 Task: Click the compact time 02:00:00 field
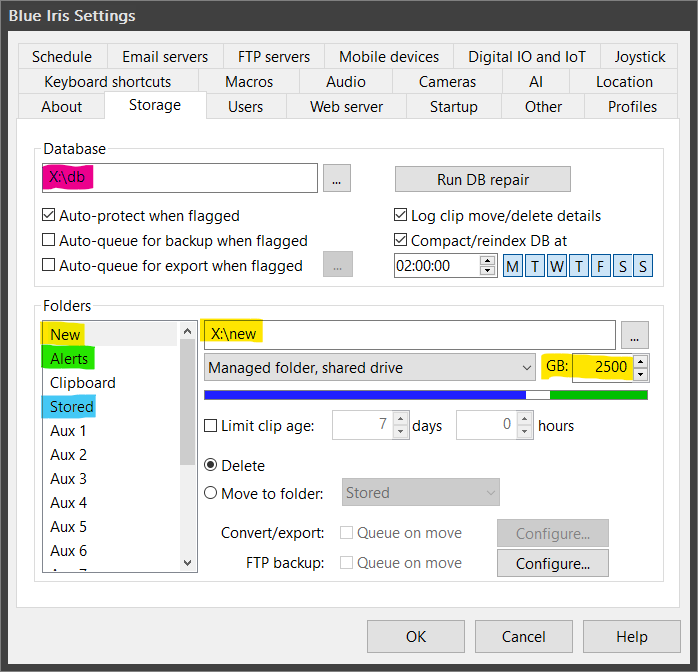[x=437, y=266]
